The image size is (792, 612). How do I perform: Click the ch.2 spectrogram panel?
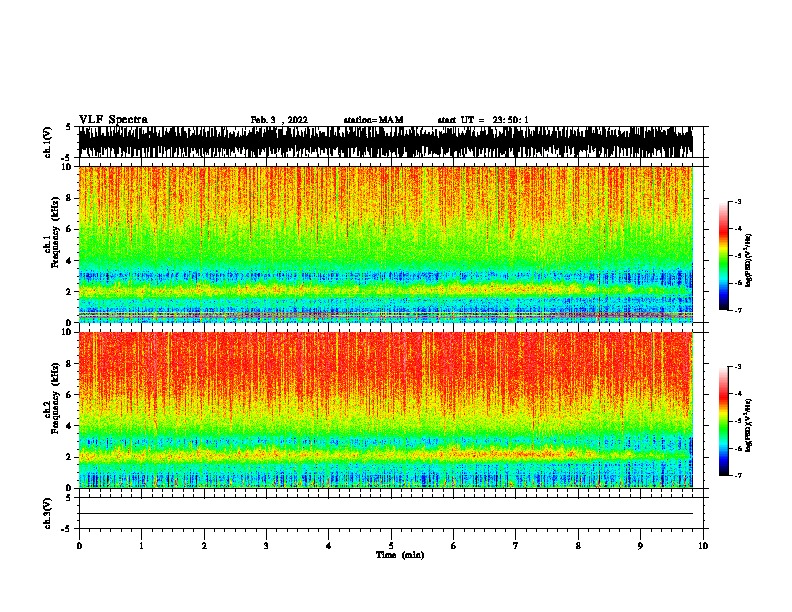(x=386, y=410)
